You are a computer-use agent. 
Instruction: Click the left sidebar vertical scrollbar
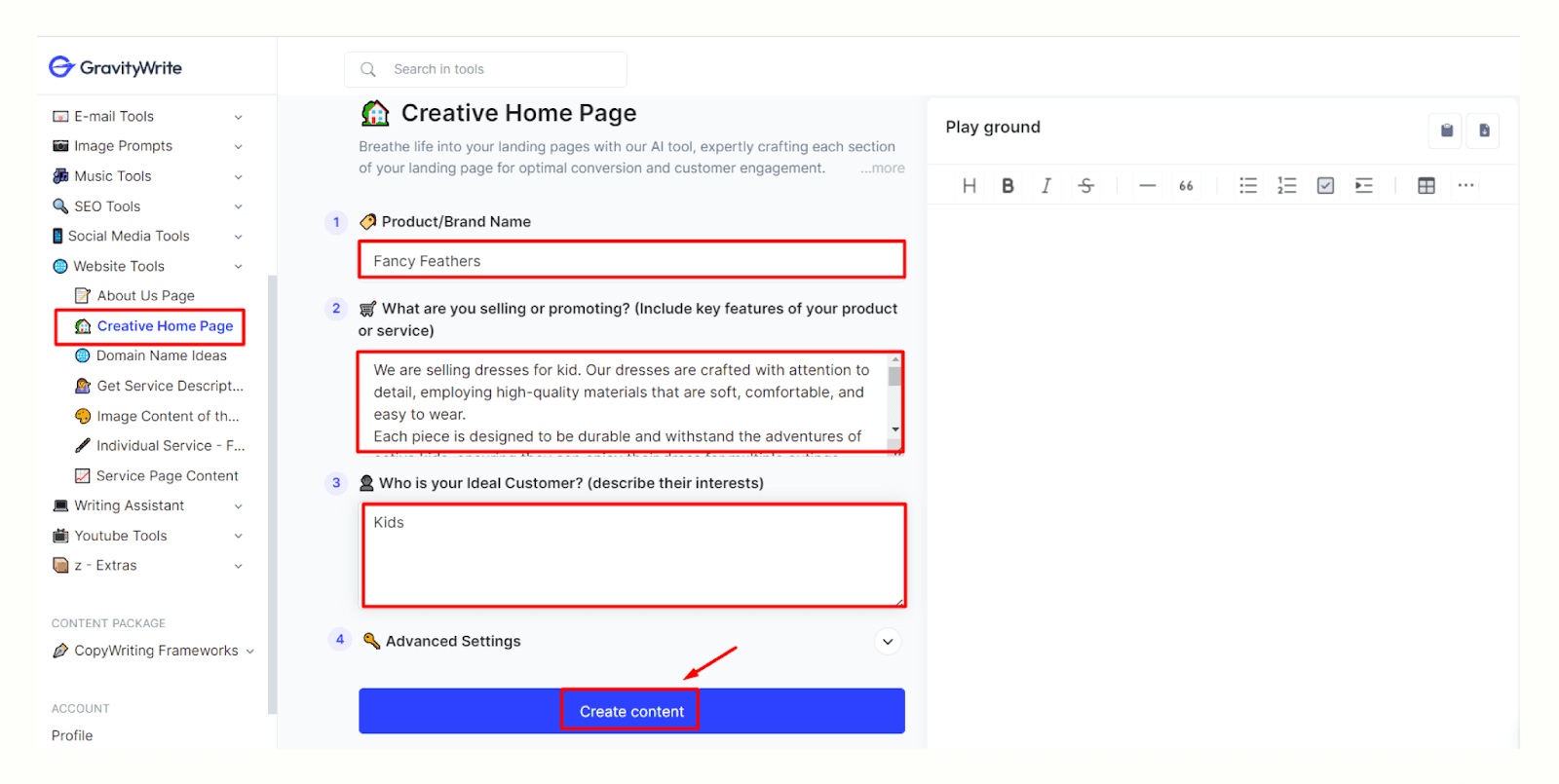click(272, 495)
